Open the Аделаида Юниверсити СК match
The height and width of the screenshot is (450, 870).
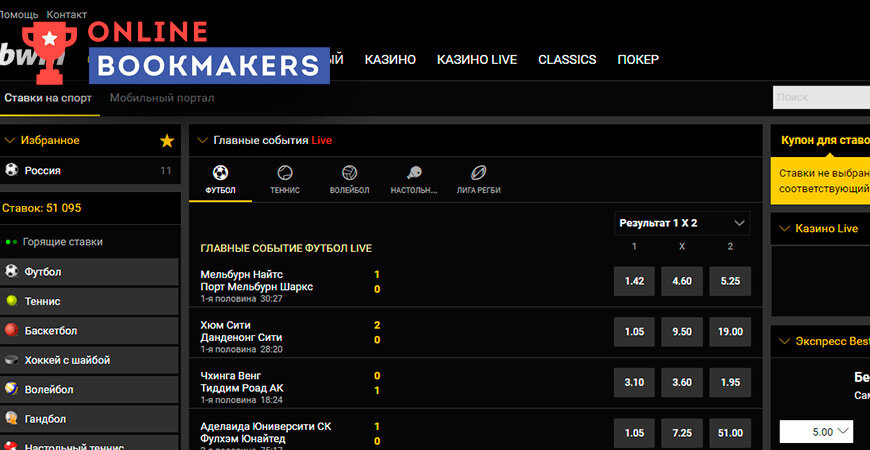pos(266,433)
